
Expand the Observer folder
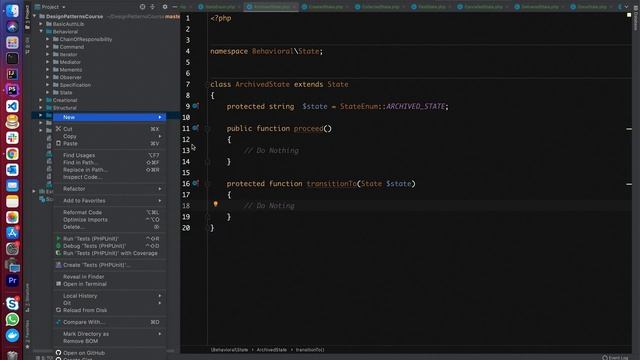[x=48, y=77]
